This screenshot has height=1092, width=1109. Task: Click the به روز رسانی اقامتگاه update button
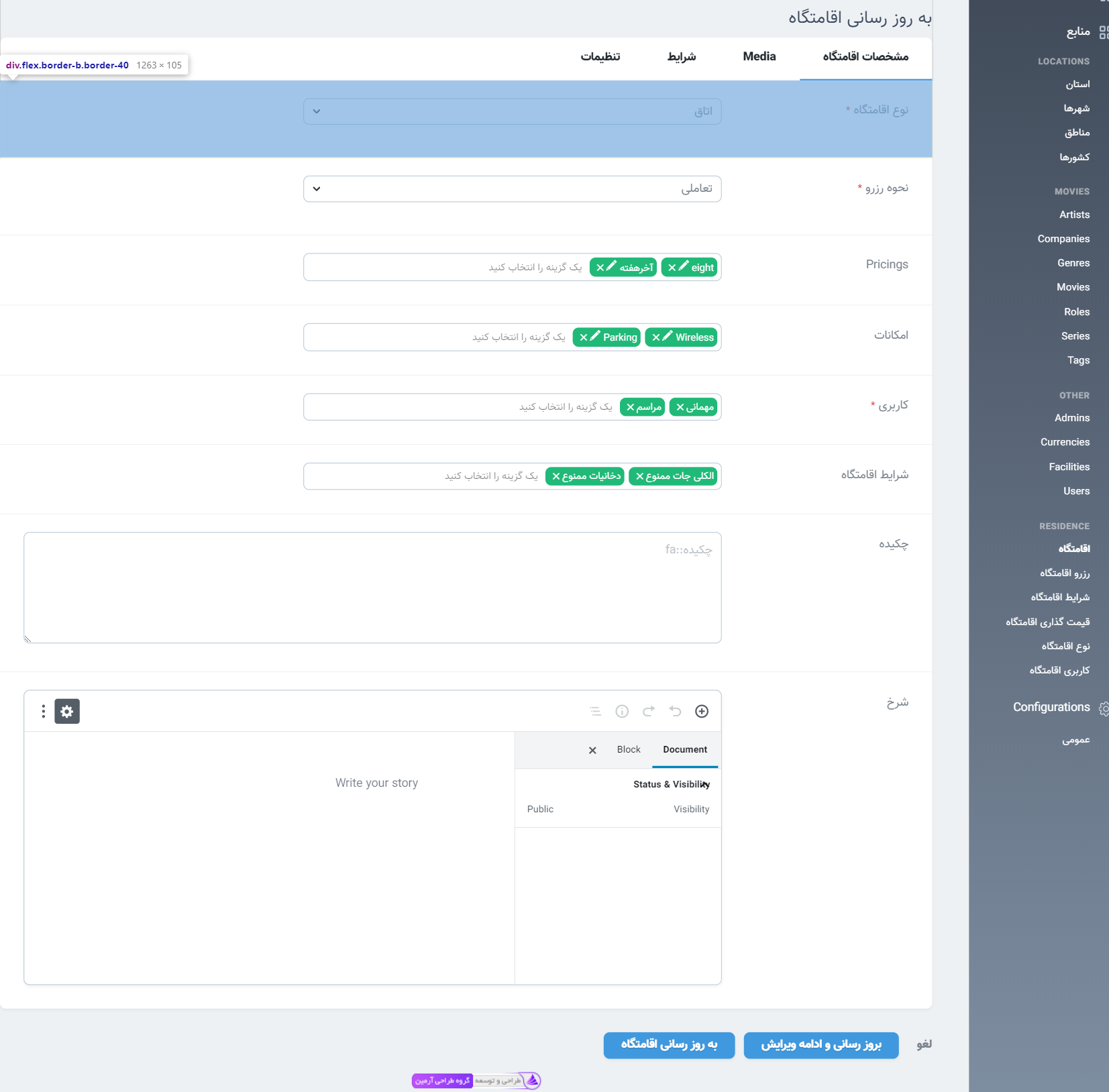[x=669, y=1045]
